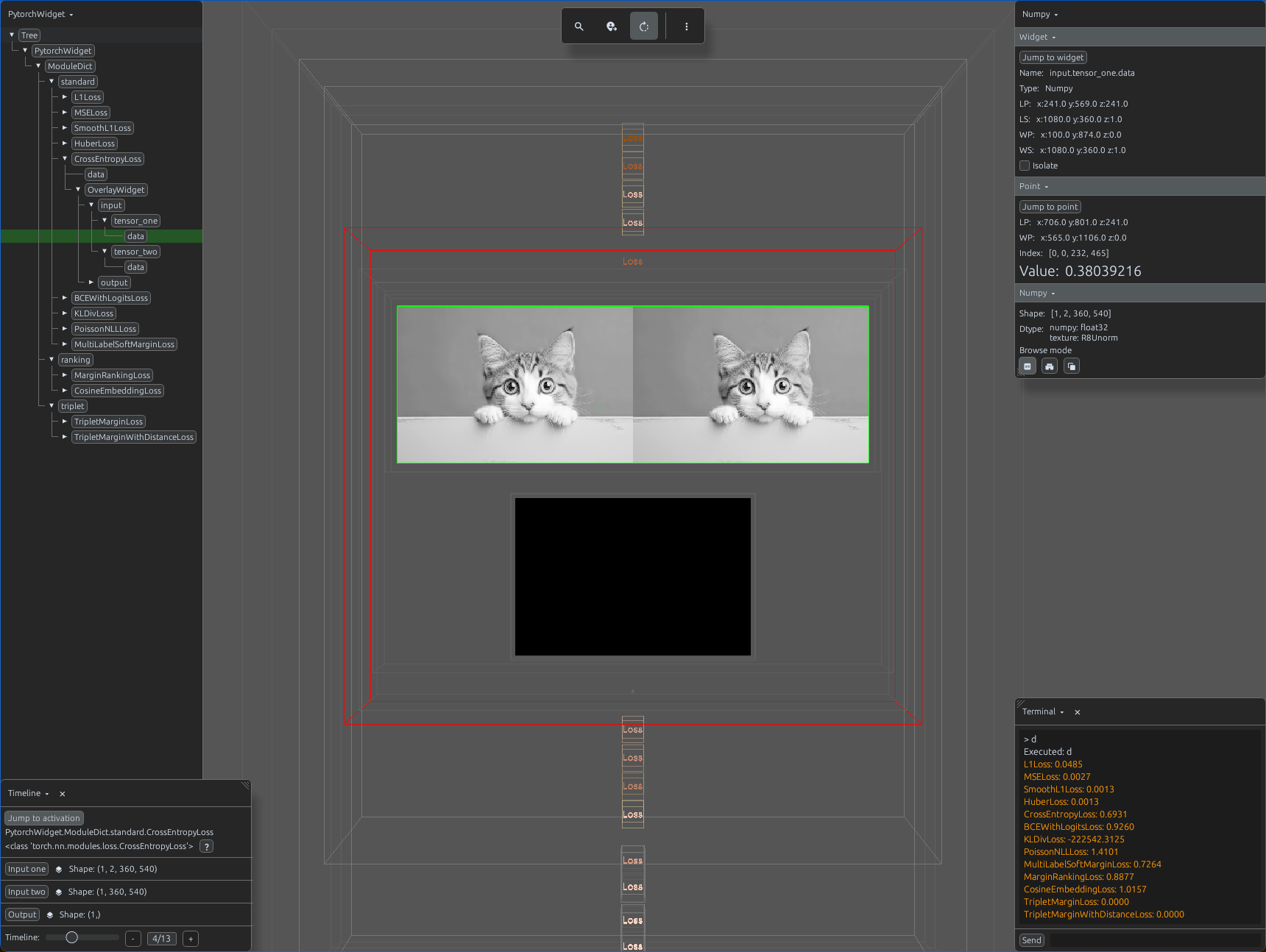
Task: Step timeline forward with plus button
Action: point(191,939)
